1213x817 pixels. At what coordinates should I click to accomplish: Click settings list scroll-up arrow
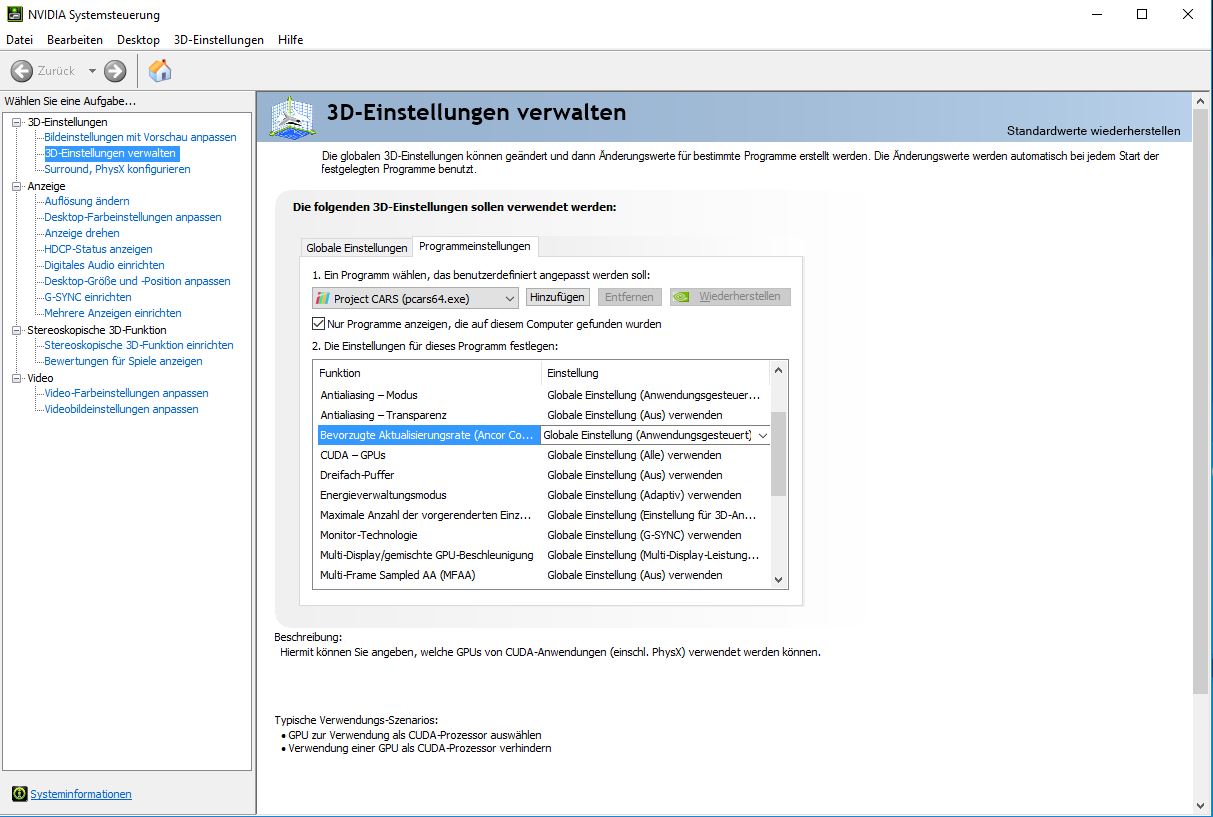pos(779,371)
